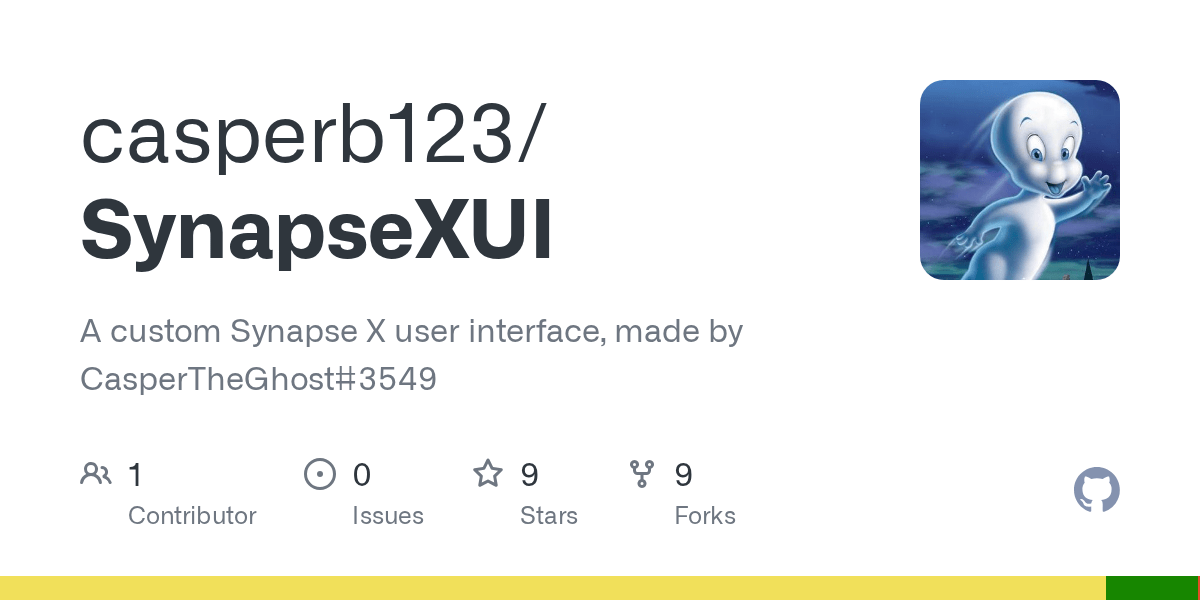The image size is (1200, 600).
Task: Click the fork icon
Action: click(x=642, y=473)
